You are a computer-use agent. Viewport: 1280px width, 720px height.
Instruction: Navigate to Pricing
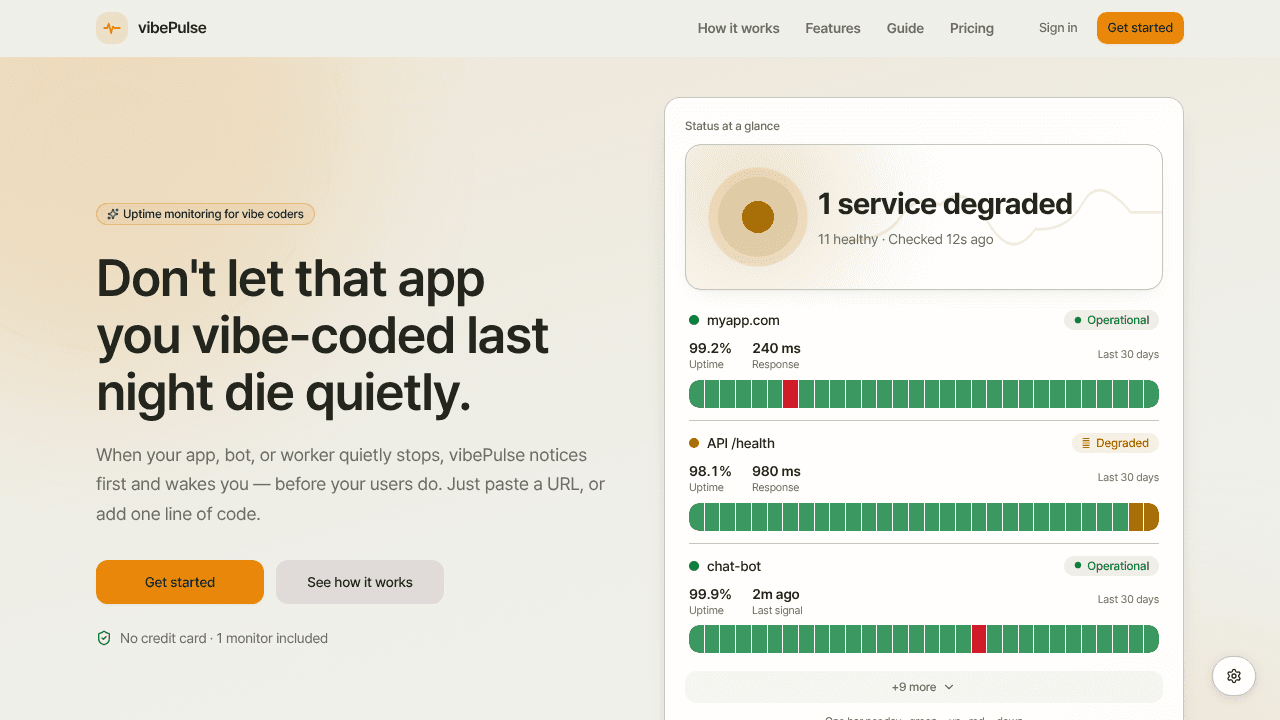click(x=972, y=28)
